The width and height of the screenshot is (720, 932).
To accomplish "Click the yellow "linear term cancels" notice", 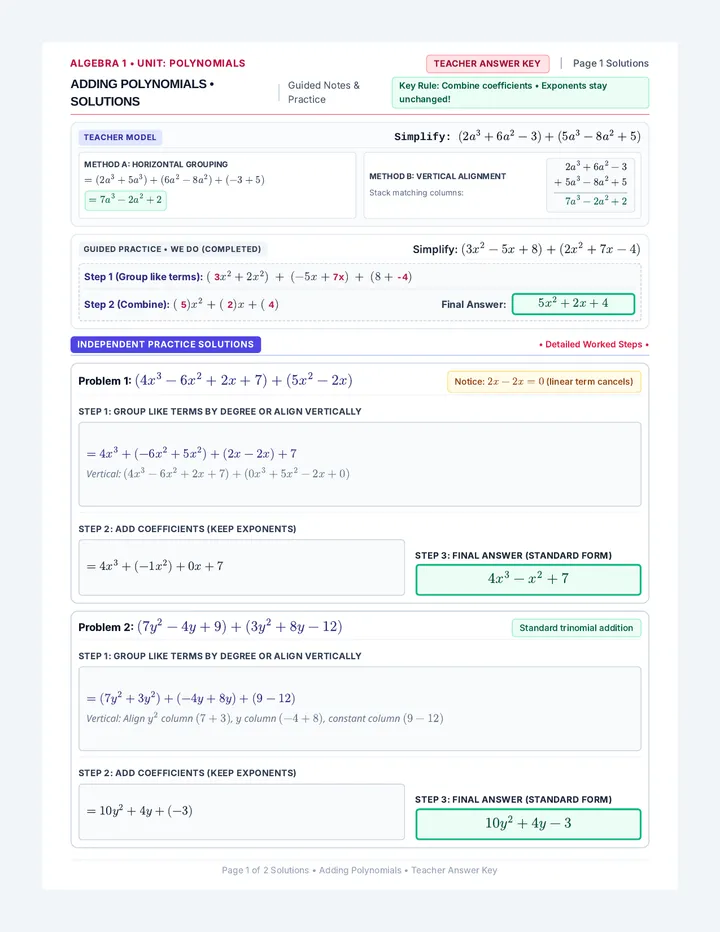I will (x=544, y=382).
